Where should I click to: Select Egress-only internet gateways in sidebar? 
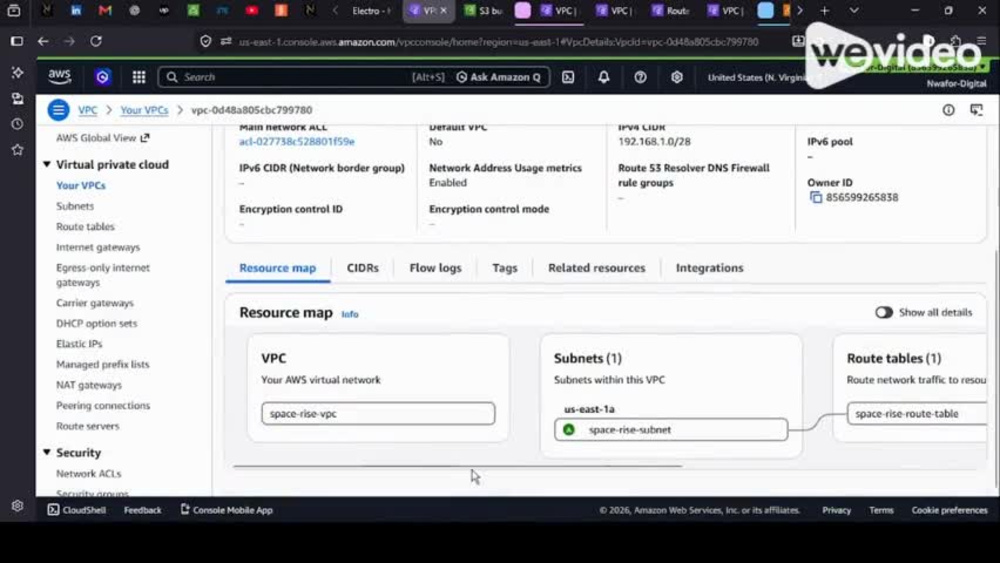pos(103,275)
